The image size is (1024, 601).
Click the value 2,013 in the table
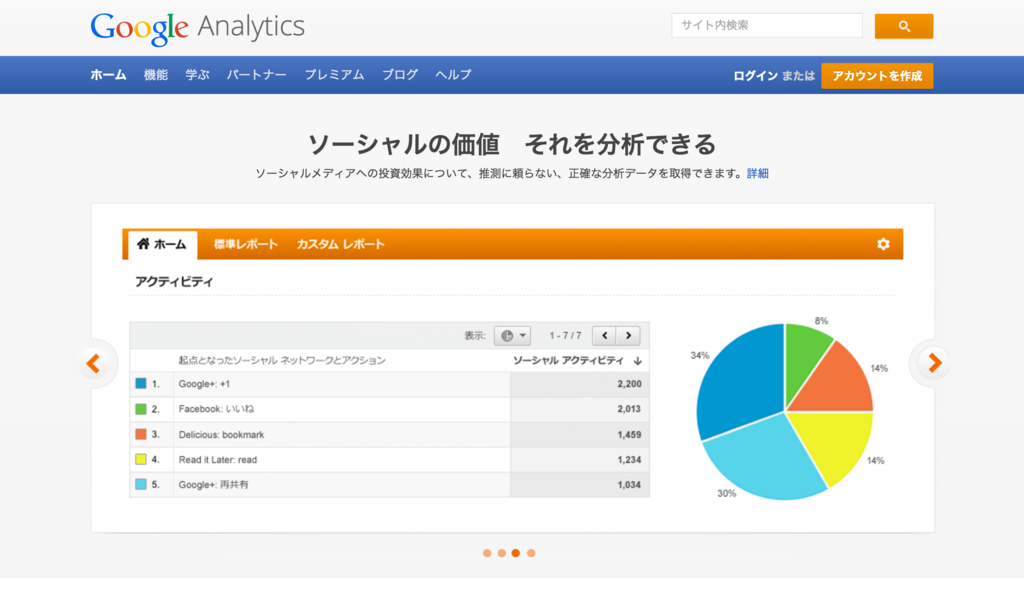point(630,409)
